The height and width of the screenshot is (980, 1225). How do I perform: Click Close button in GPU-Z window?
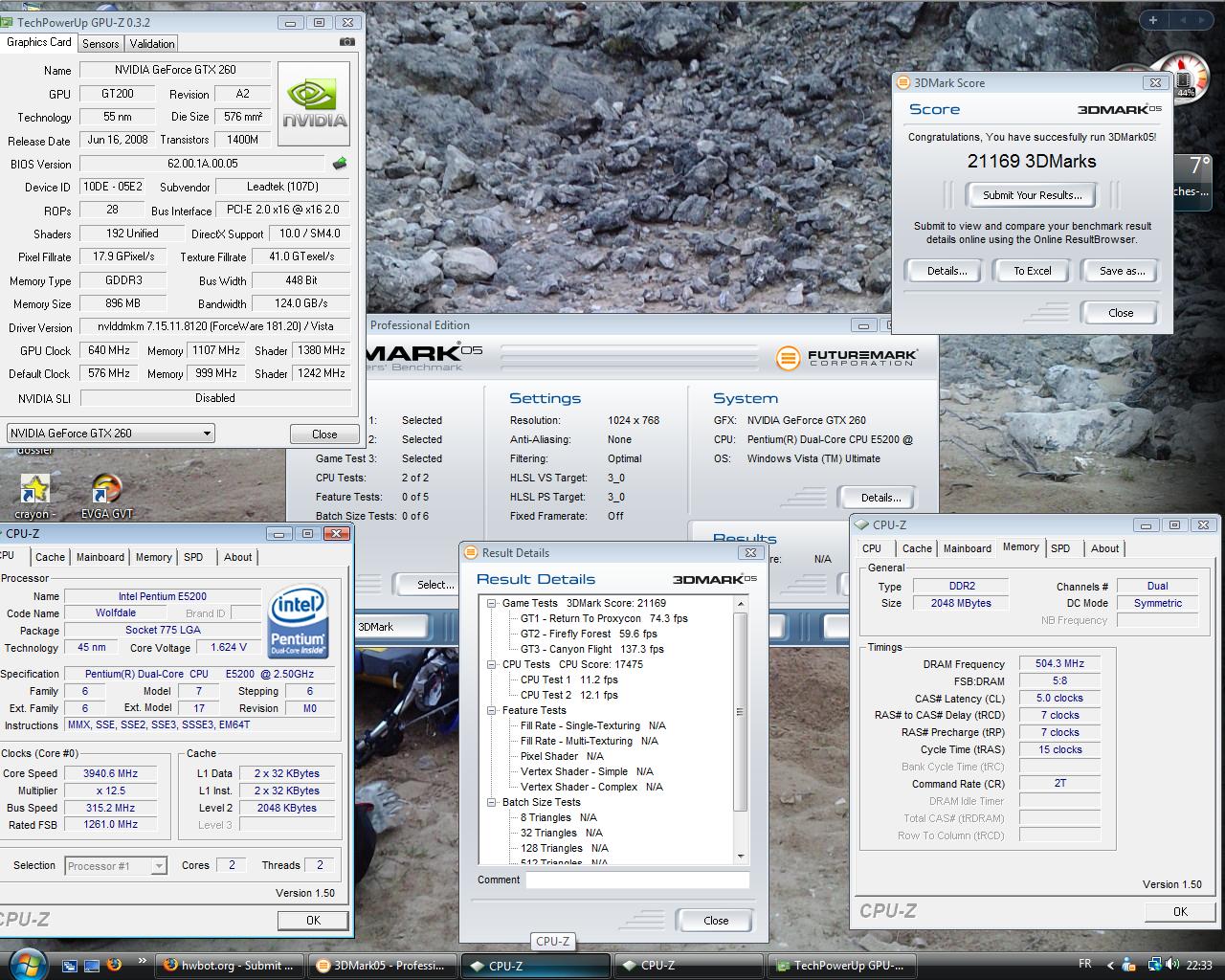(x=324, y=434)
